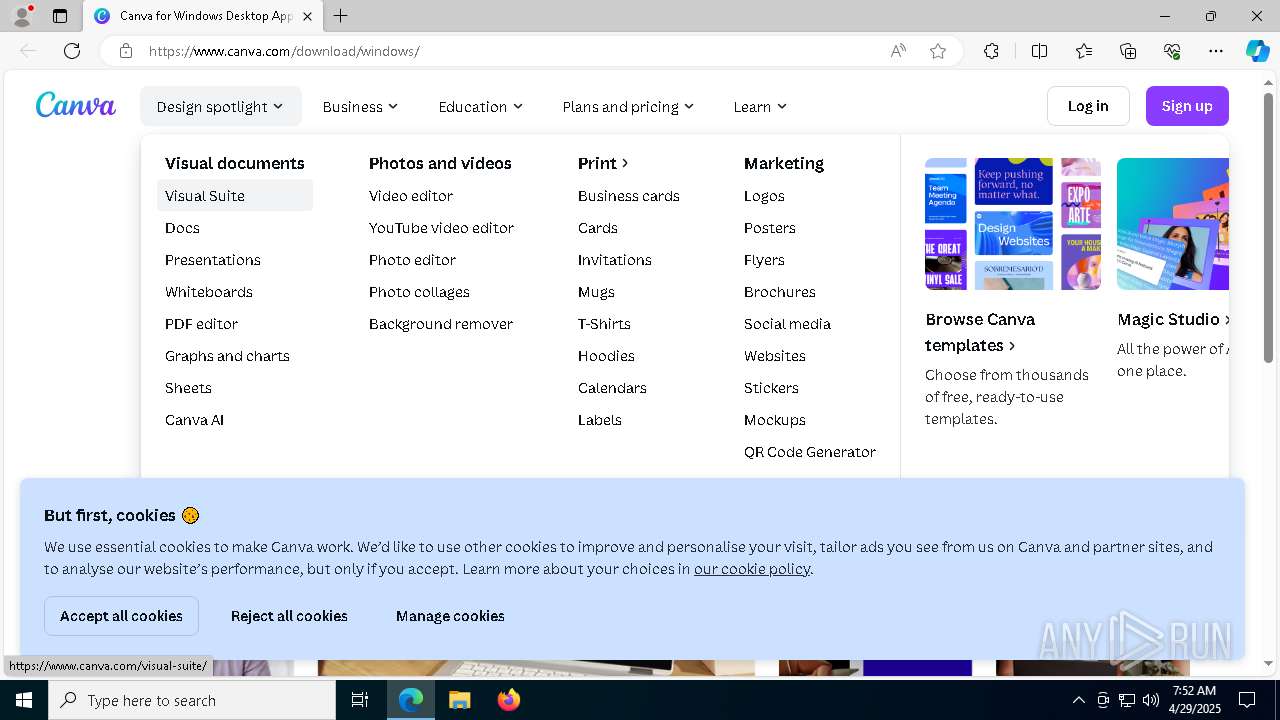
Task: Open a new browser tab
Action: click(341, 16)
